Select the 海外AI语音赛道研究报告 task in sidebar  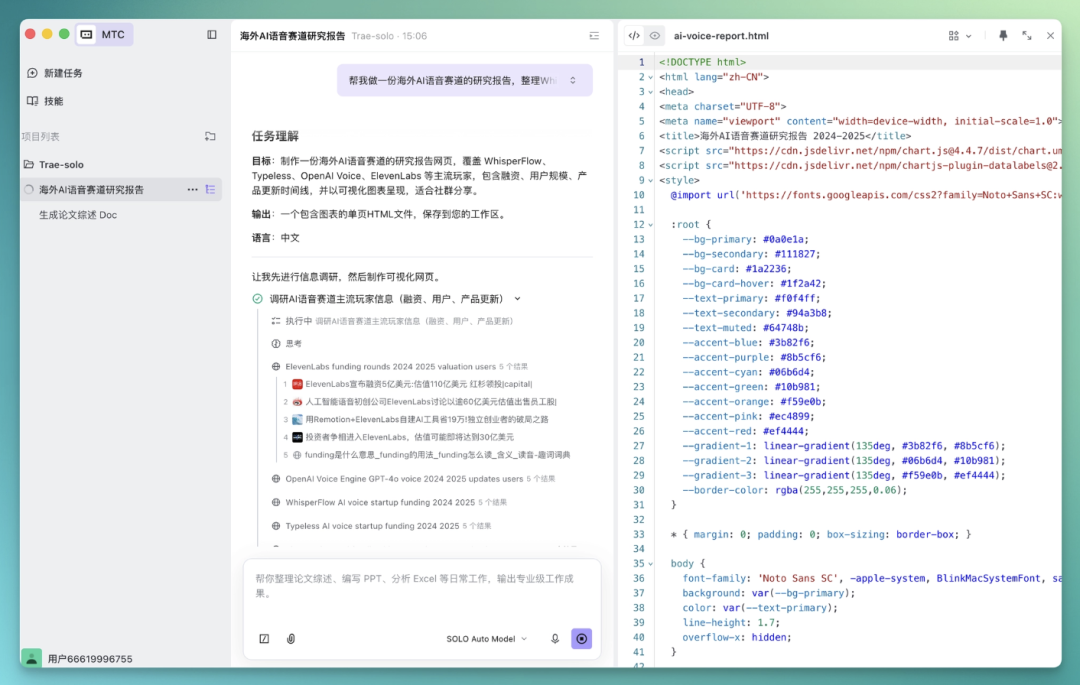(91, 189)
